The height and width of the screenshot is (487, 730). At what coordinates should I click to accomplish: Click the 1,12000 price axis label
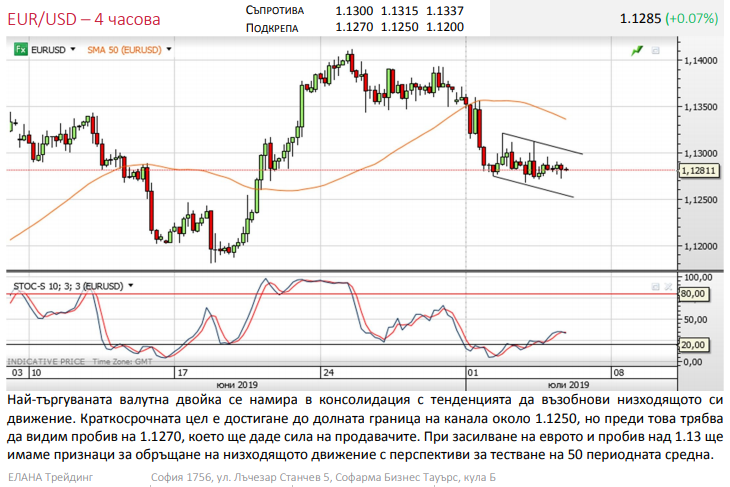700,246
